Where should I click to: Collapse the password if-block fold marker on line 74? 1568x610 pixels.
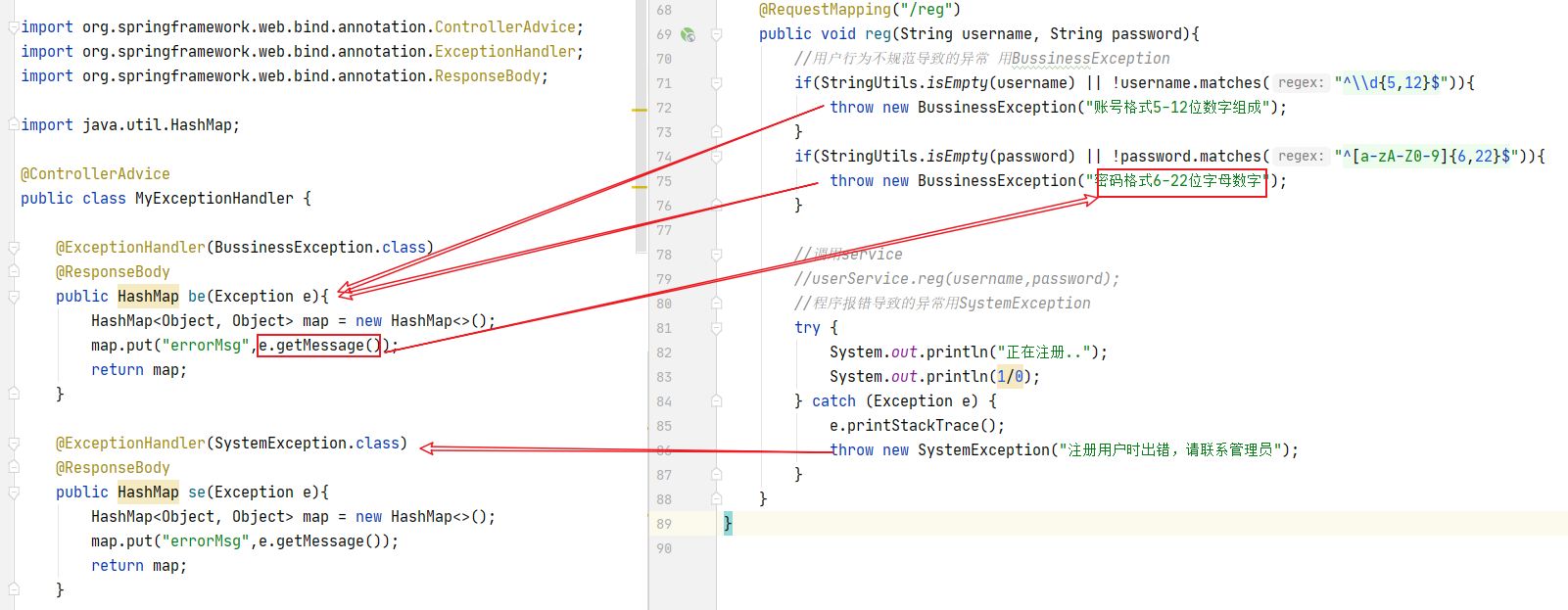(x=716, y=157)
